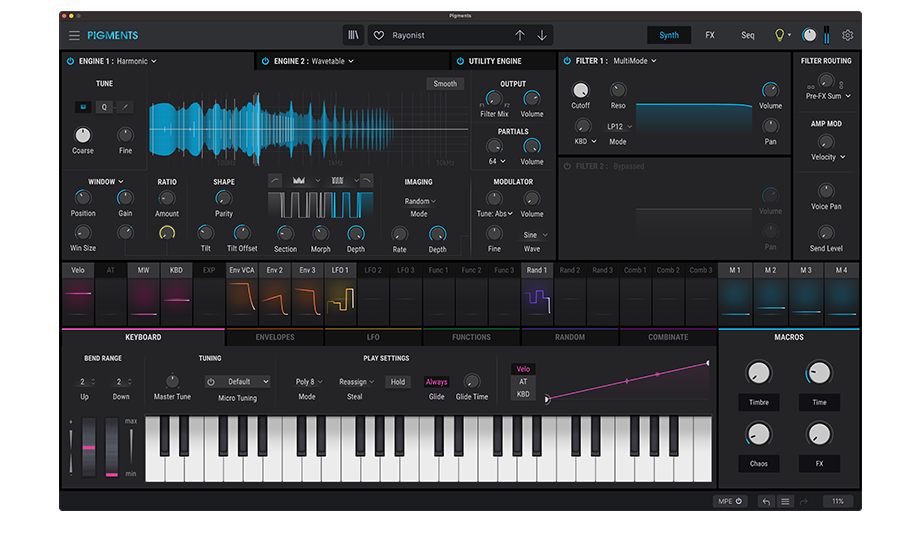Open the Envelopes modulation tab

[275, 337]
